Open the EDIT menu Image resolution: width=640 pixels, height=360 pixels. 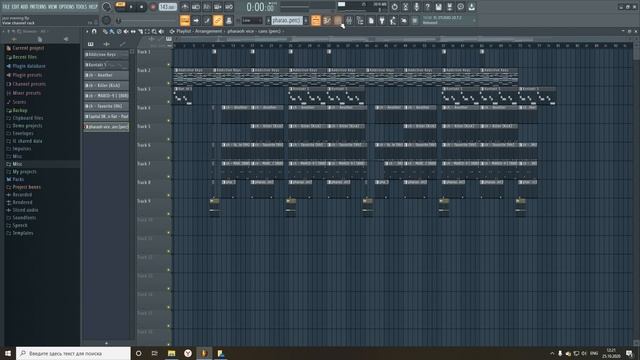coord(16,7)
